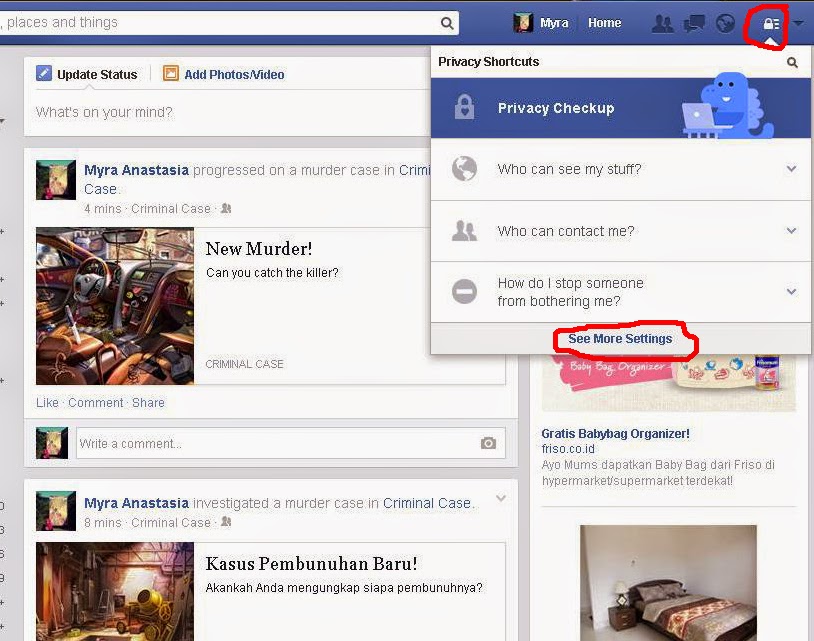The width and height of the screenshot is (814, 641).
Task: Click Can you catch the killer? text
Action: click(272, 273)
